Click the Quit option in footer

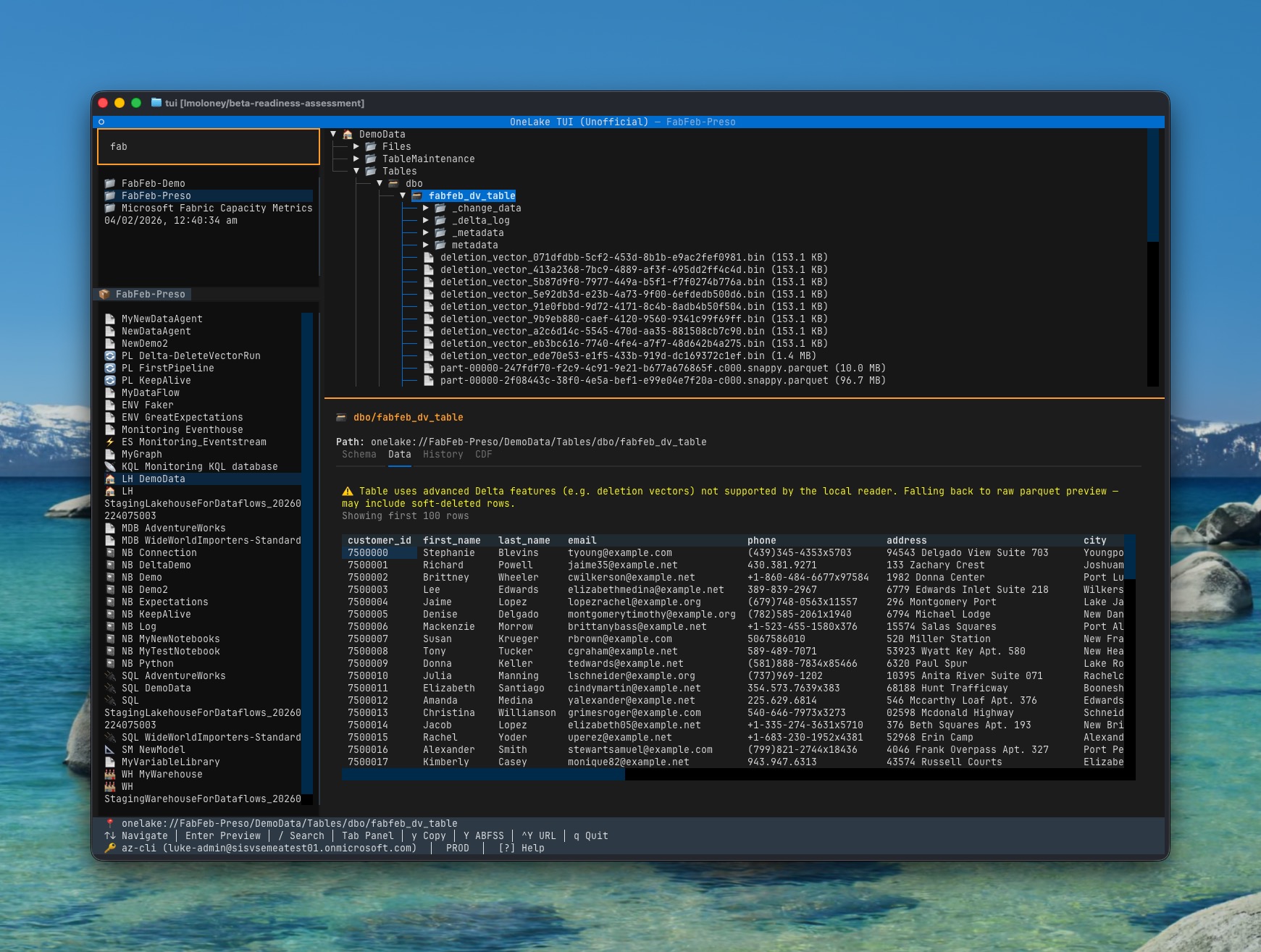coord(590,836)
